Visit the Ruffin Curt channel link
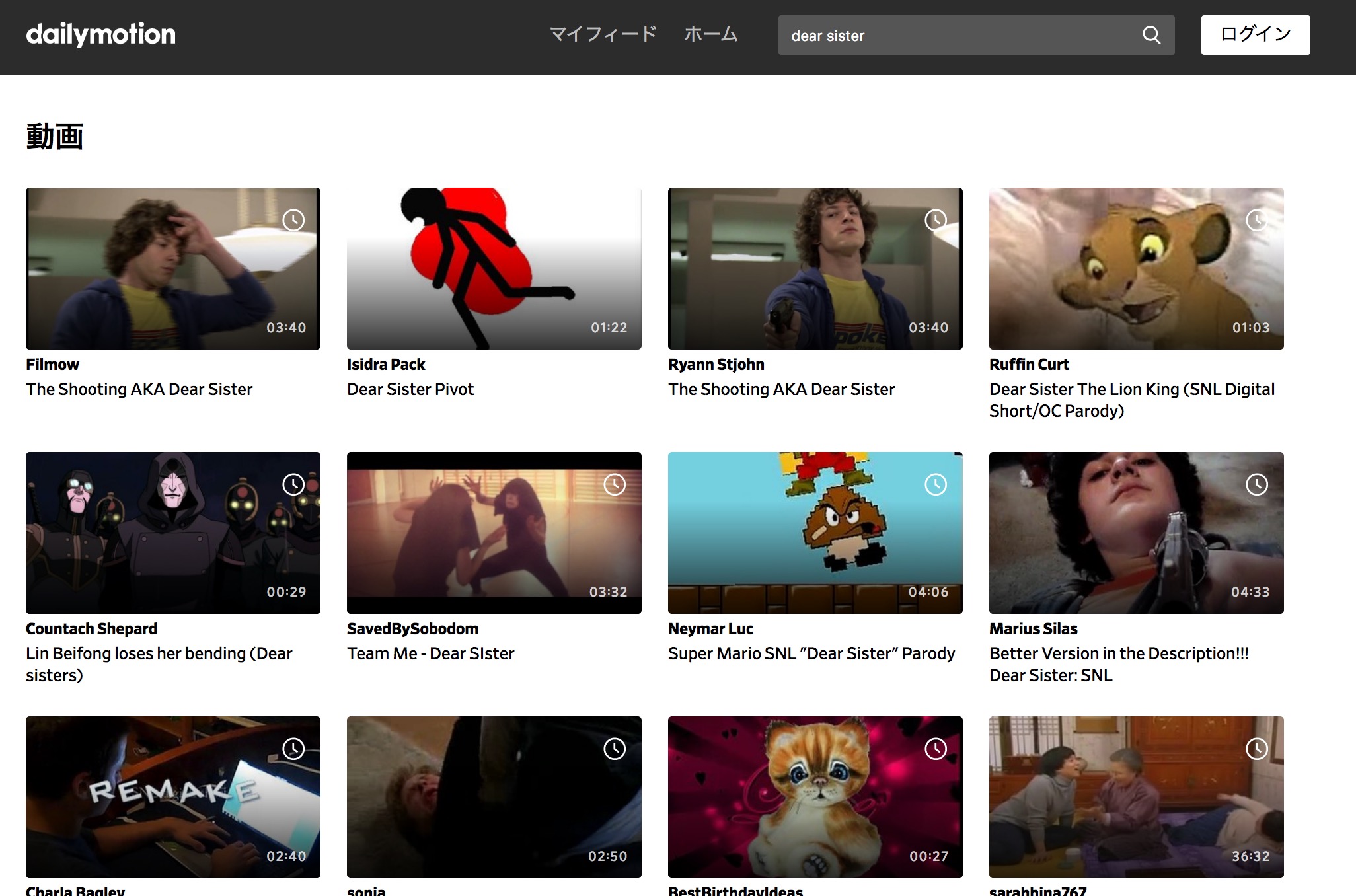1356x896 pixels. click(x=1029, y=365)
